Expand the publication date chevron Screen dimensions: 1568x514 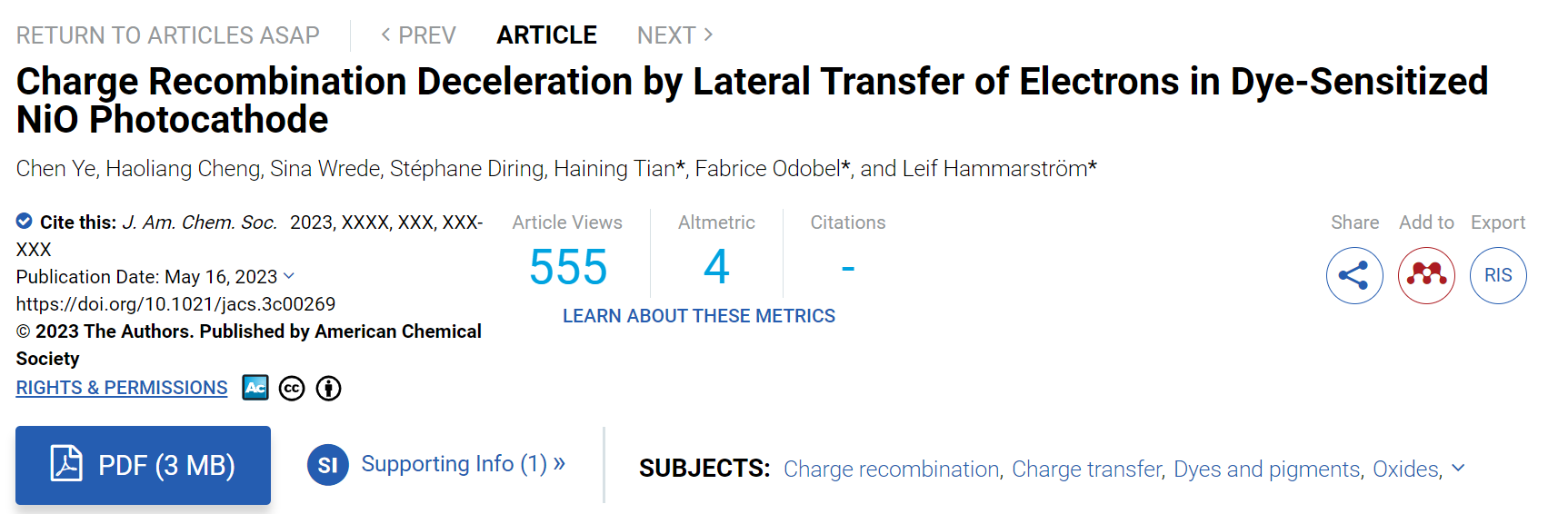pos(289,276)
